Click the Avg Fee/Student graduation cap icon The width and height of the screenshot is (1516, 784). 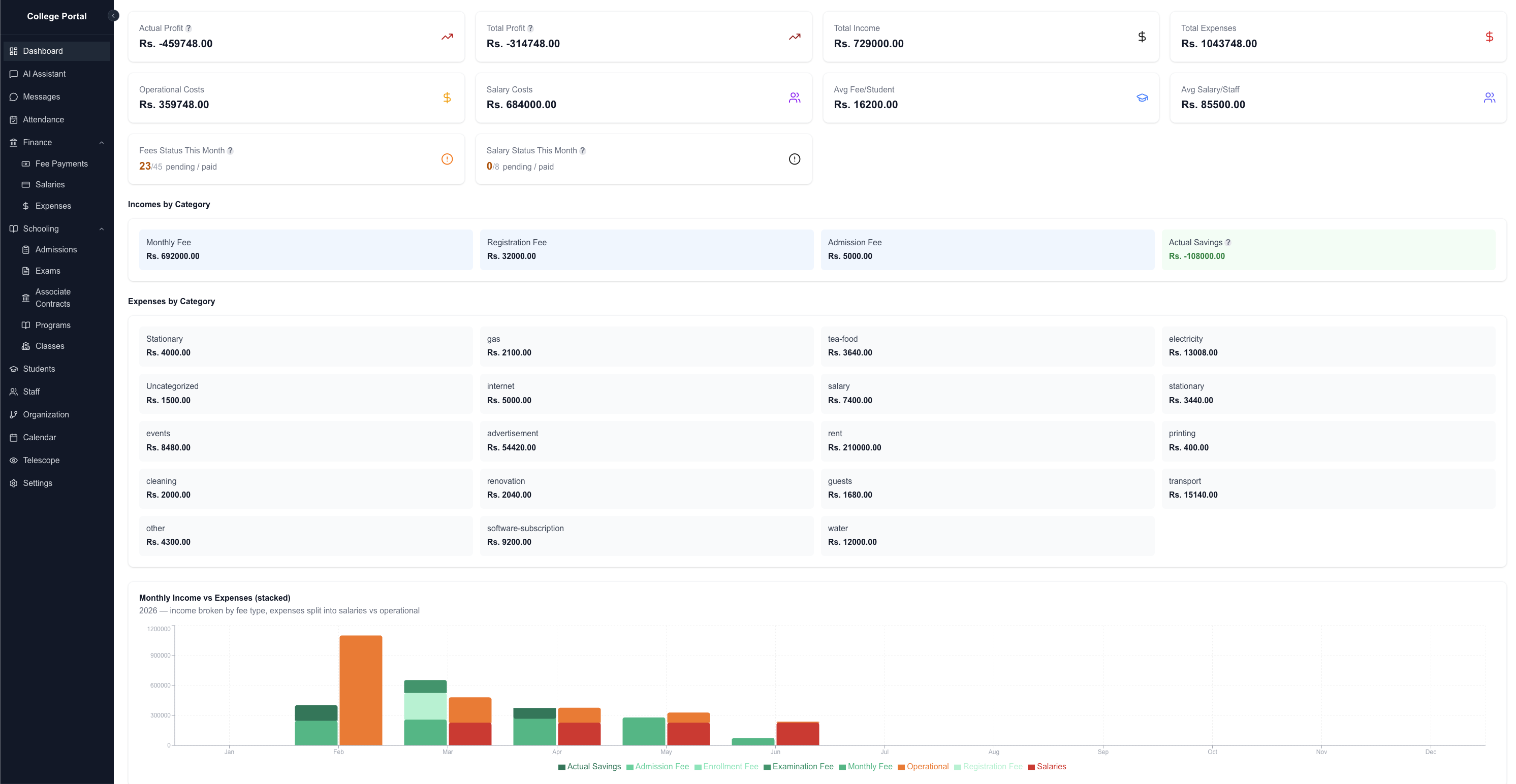click(1142, 97)
